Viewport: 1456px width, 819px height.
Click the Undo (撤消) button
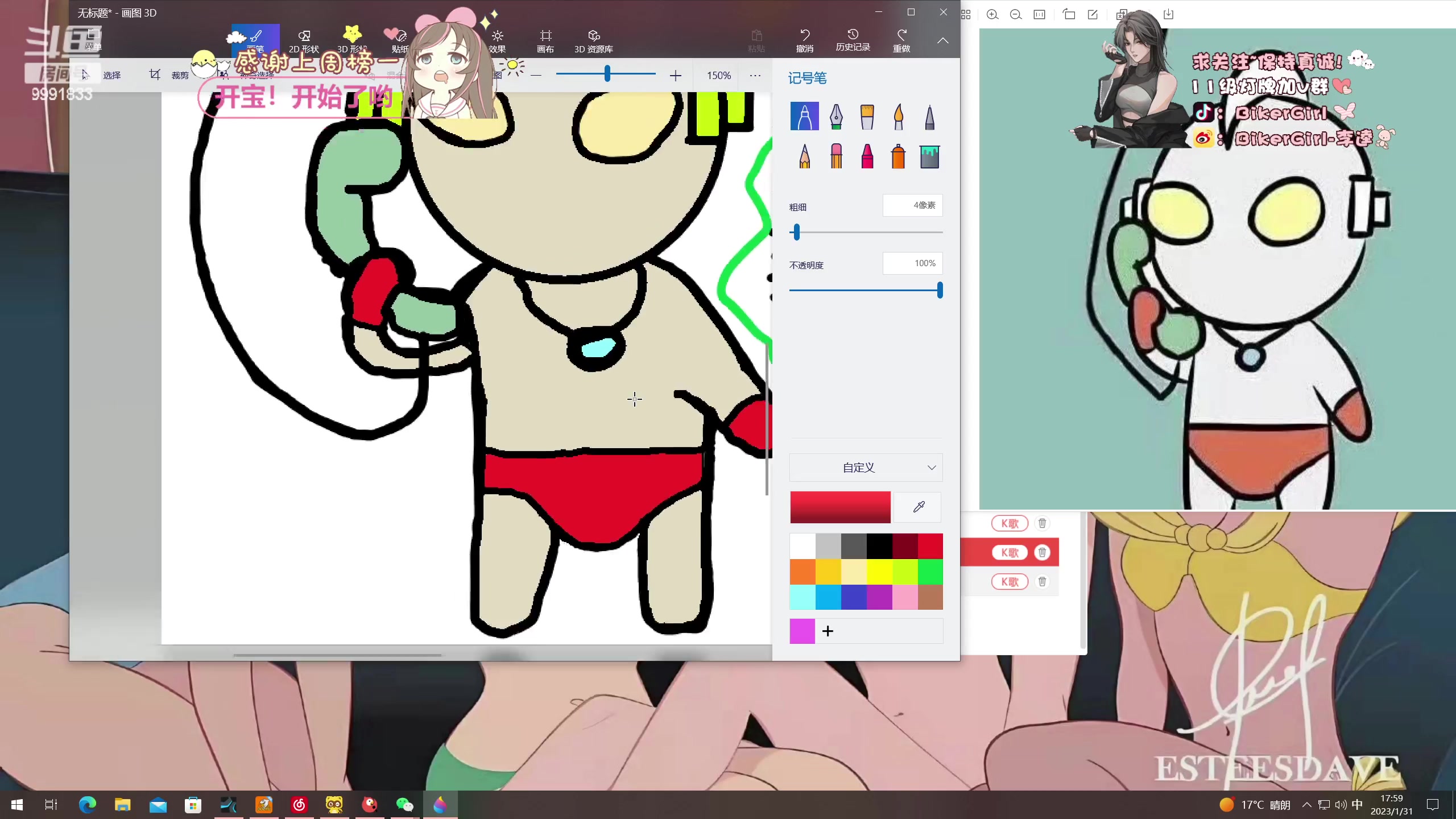(804, 40)
